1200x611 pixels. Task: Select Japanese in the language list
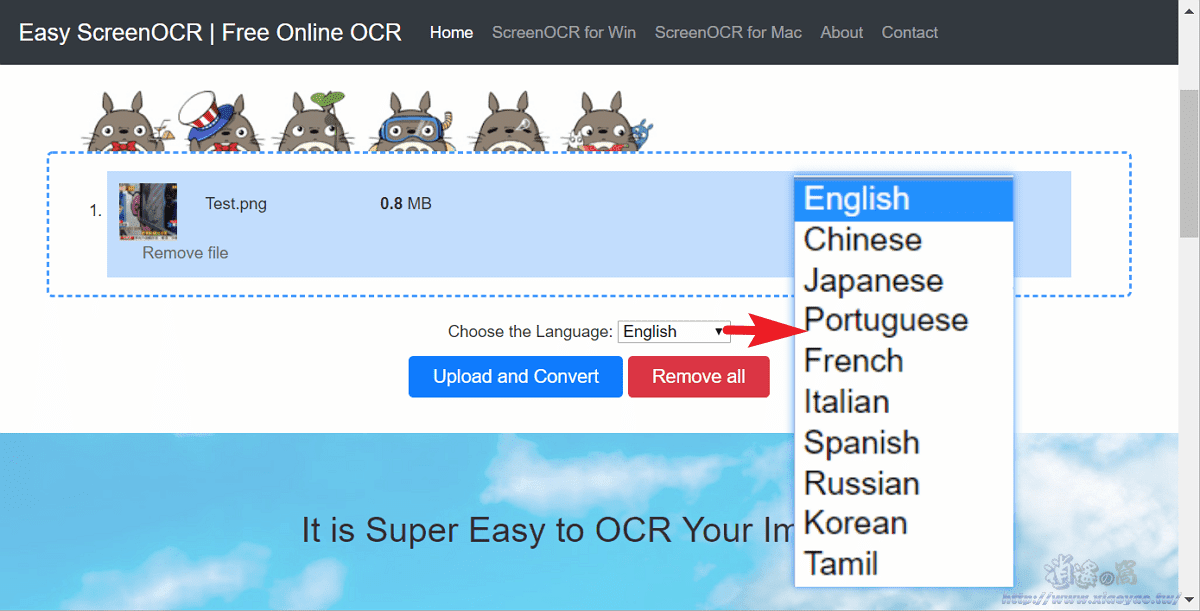click(904, 281)
